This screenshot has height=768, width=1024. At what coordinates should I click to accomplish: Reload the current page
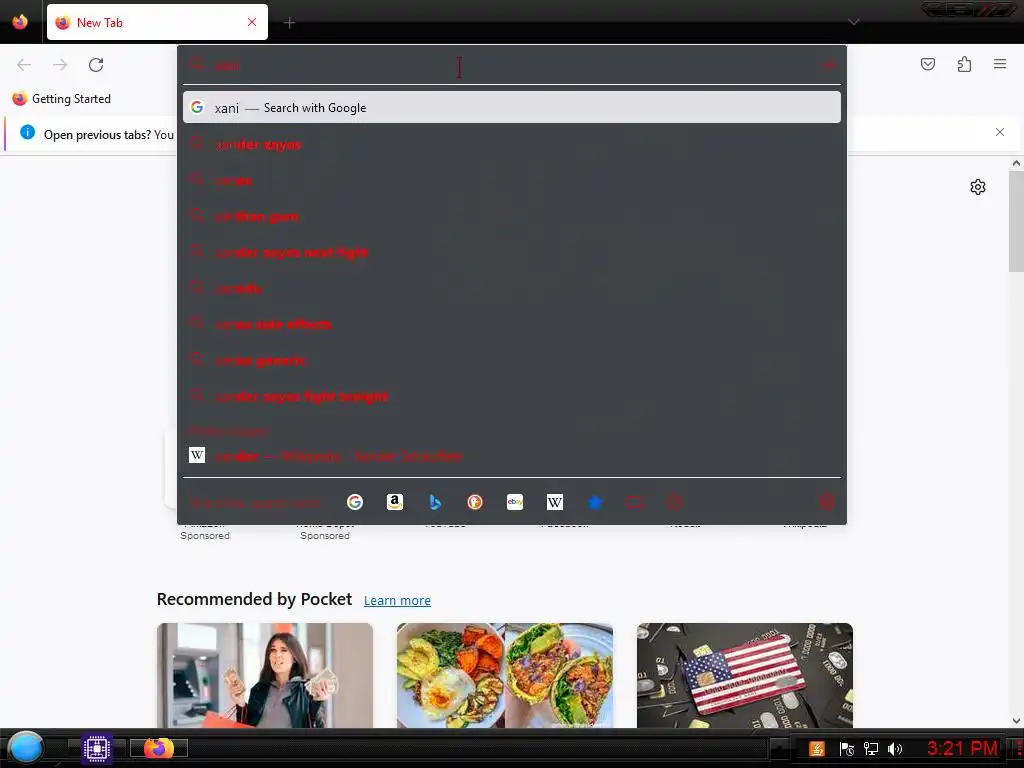click(x=96, y=65)
